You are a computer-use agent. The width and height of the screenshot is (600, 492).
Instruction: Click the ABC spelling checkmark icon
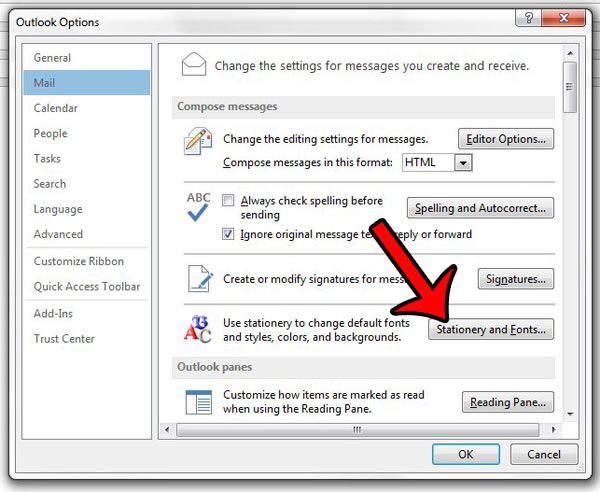(x=198, y=207)
